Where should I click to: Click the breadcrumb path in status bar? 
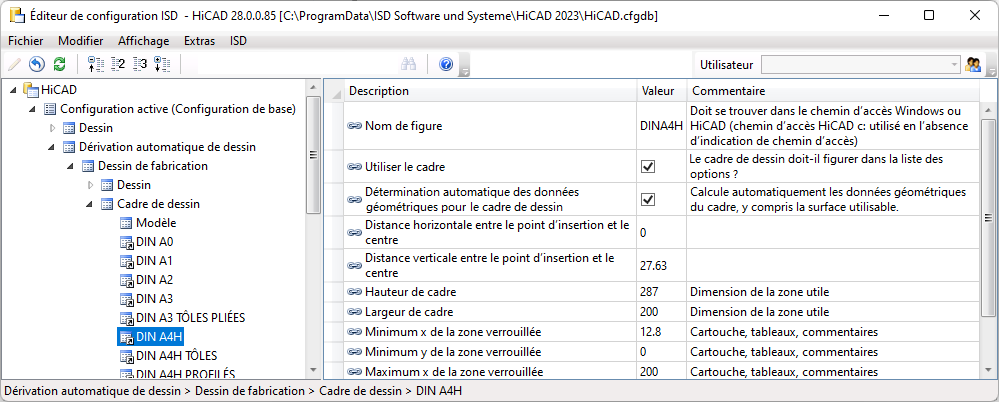(232, 391)
